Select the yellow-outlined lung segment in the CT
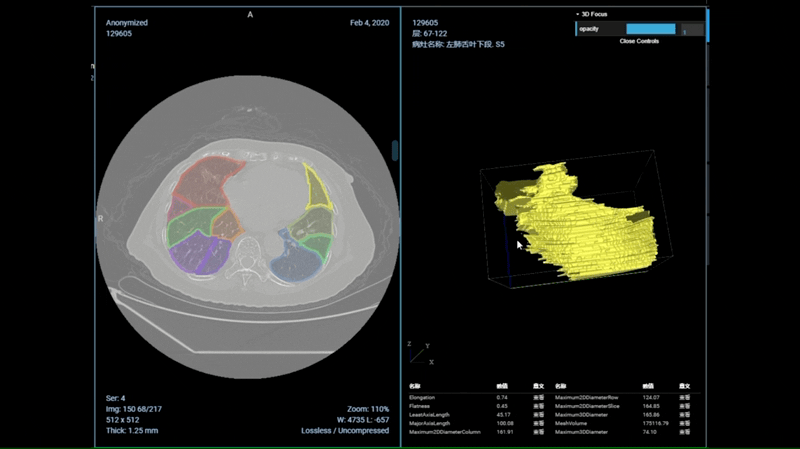 coord(316,188)
